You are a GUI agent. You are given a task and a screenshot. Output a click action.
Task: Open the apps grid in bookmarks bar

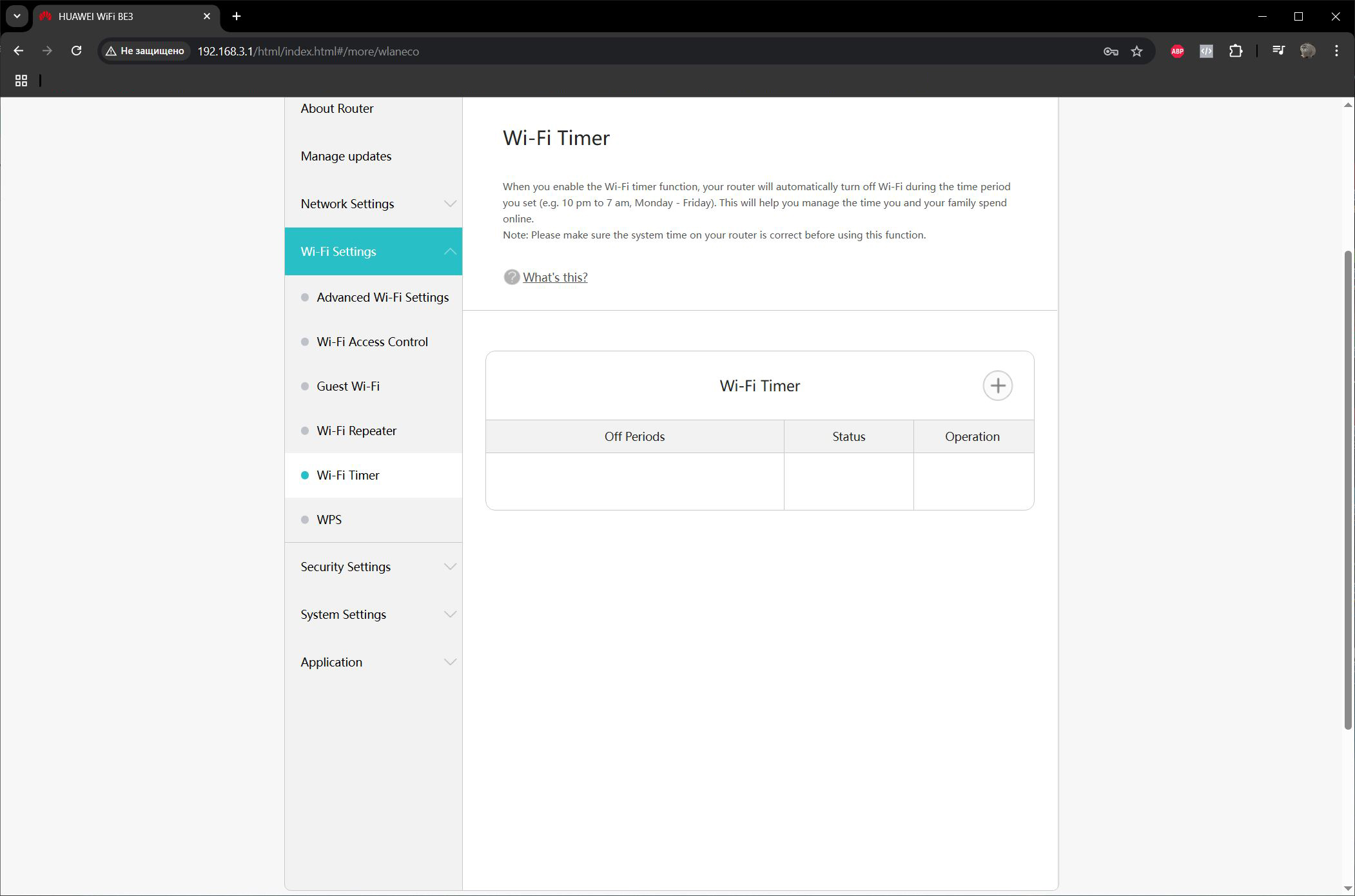pyautogui.click(x=21, y=81)
